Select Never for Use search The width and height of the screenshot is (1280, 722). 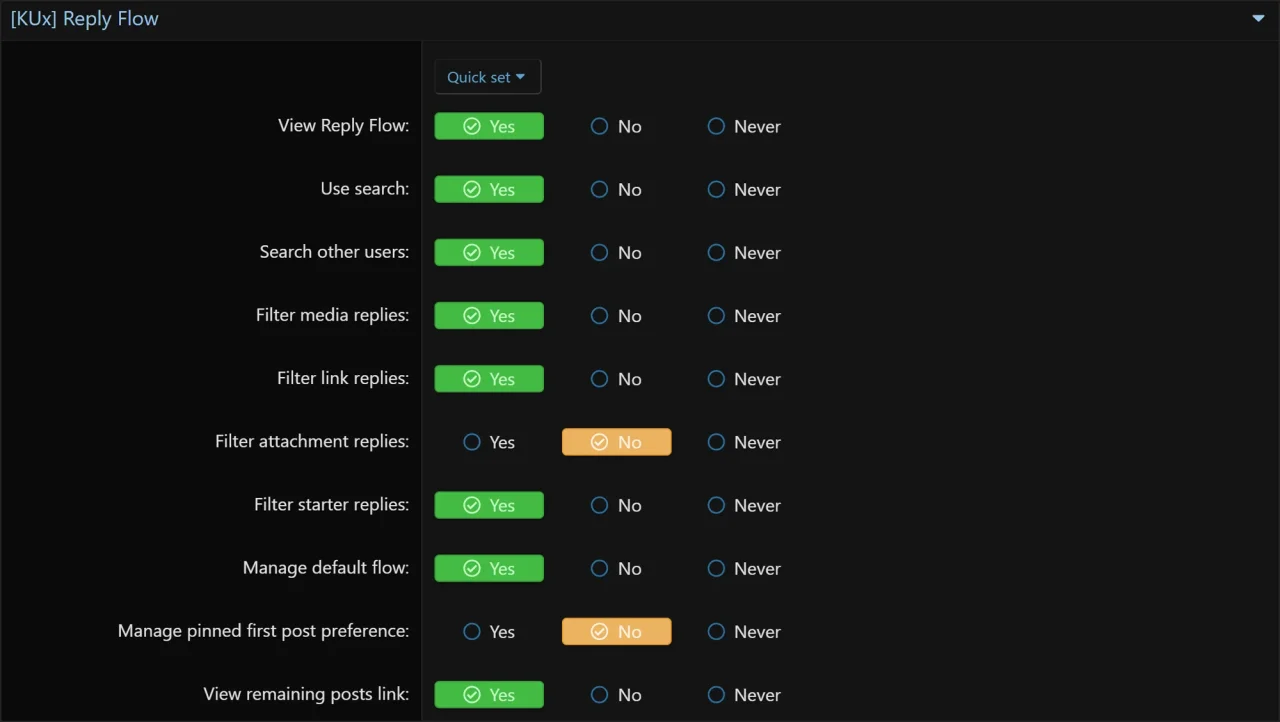pos(744,189)
